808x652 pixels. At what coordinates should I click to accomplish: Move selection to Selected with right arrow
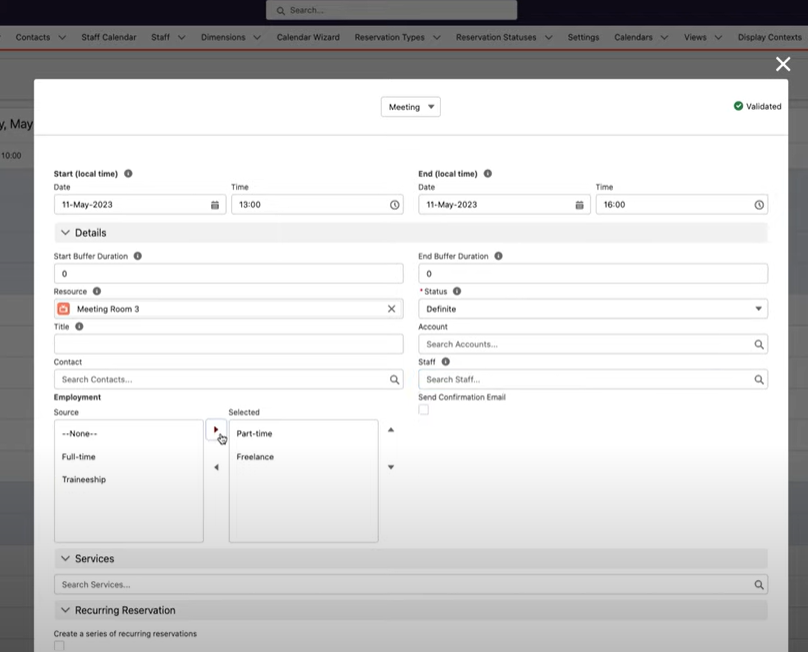[216, 429]
